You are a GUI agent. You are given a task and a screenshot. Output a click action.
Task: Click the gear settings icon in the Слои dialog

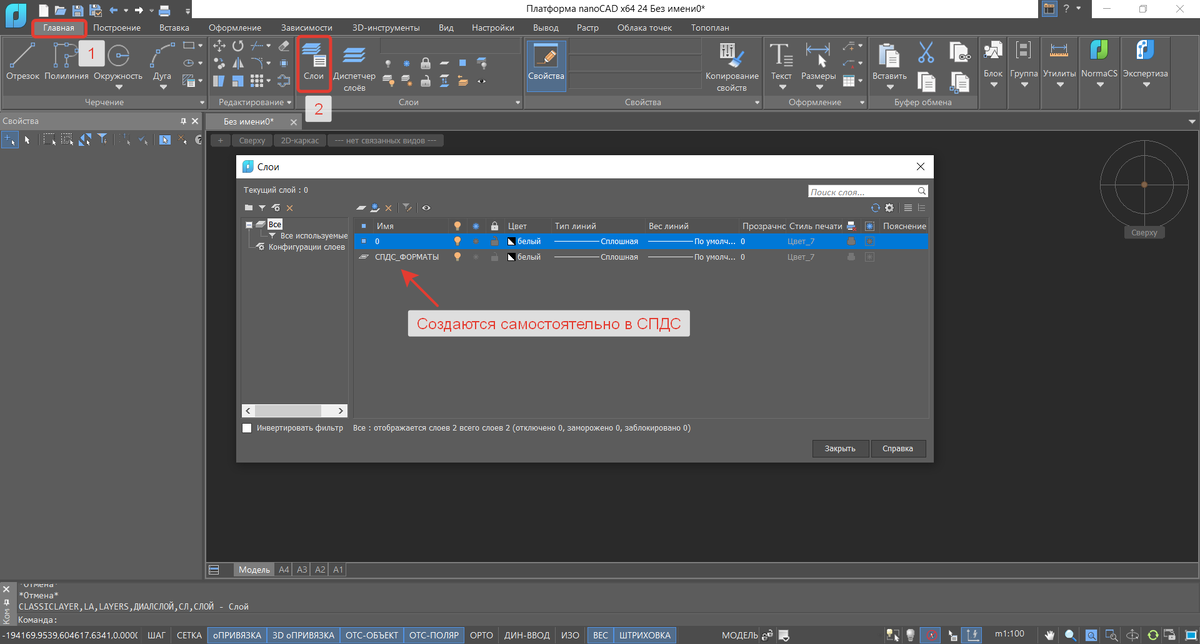click(889, 207)
